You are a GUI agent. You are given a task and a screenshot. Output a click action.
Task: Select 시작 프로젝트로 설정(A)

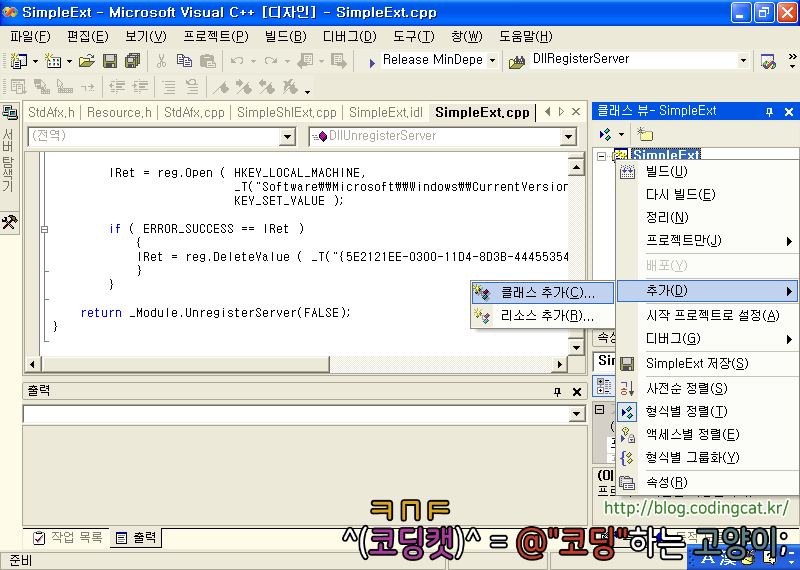(x=708, y=315)
